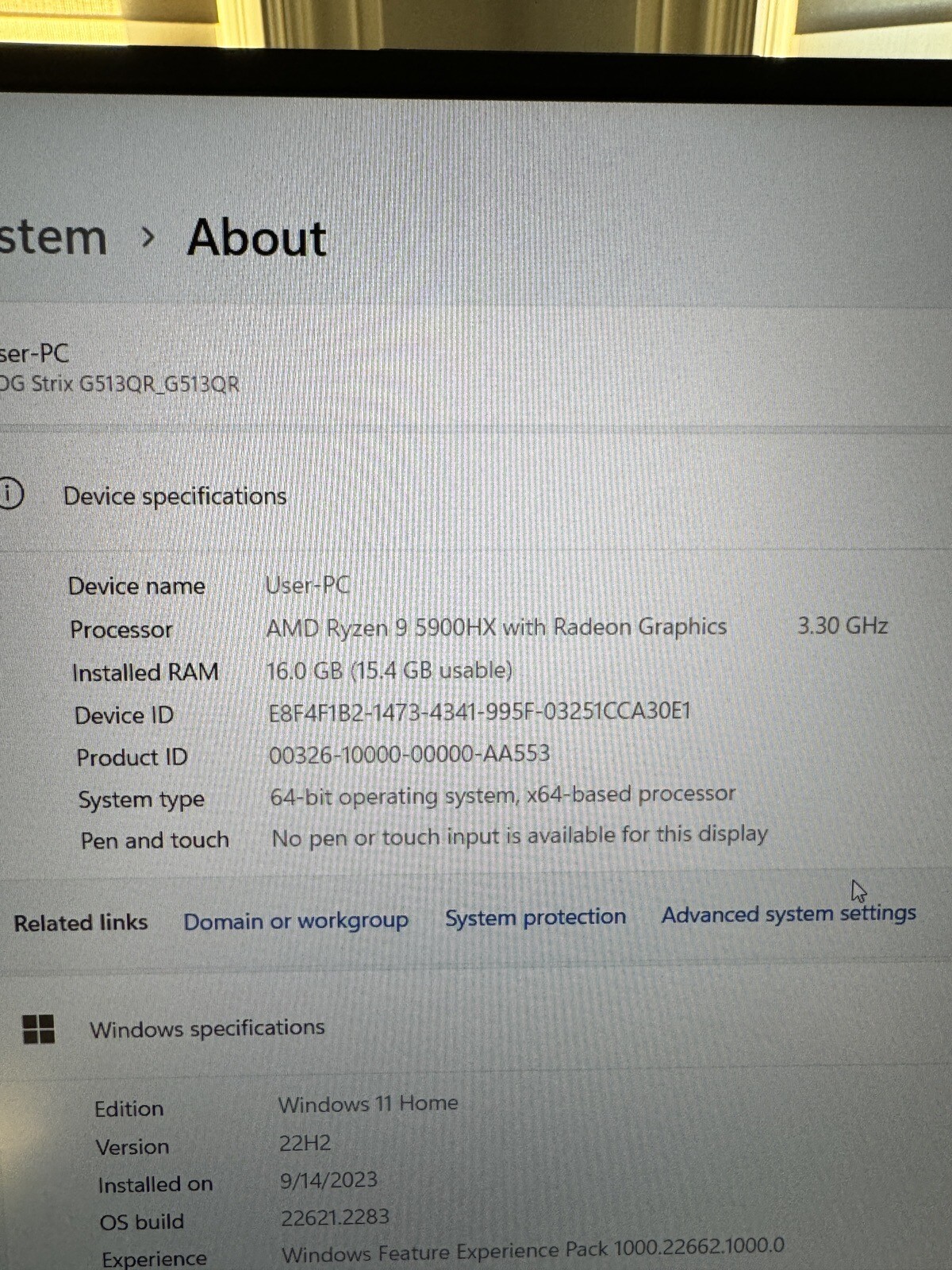
Task: Click the Installed RAM label
Action: click(145, 672)
